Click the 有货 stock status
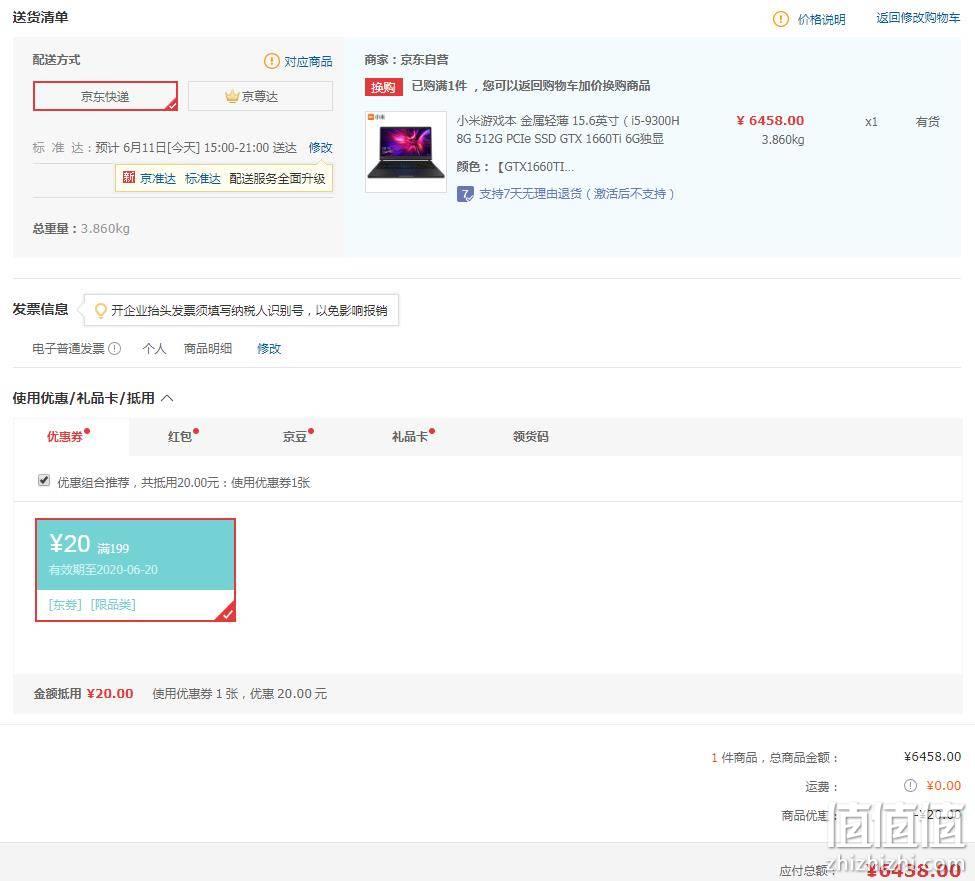Screen dimensions: 975x881 (927, 122)
